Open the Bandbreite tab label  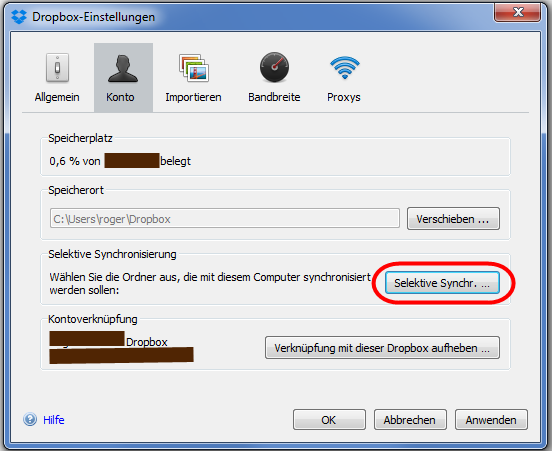tap(274, 97)
